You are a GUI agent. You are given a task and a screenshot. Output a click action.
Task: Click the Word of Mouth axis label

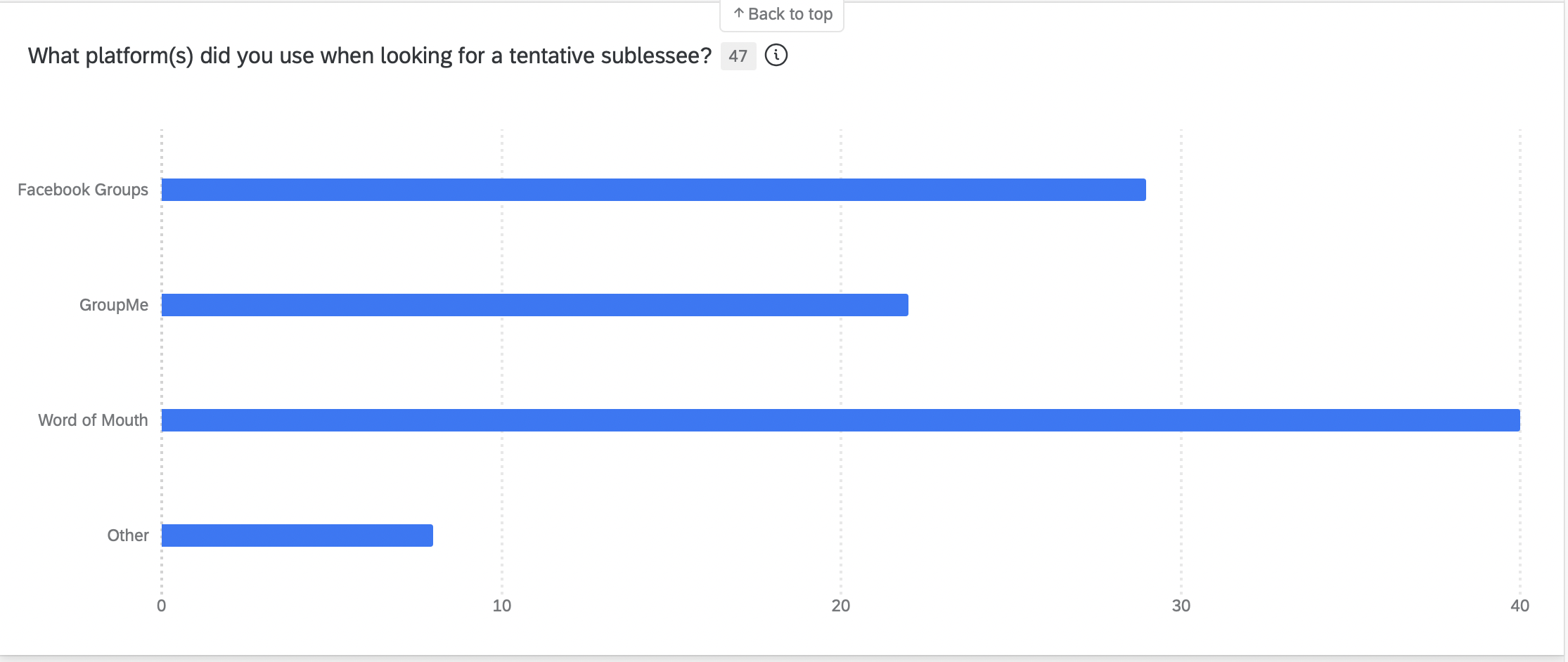pos(93,420)
